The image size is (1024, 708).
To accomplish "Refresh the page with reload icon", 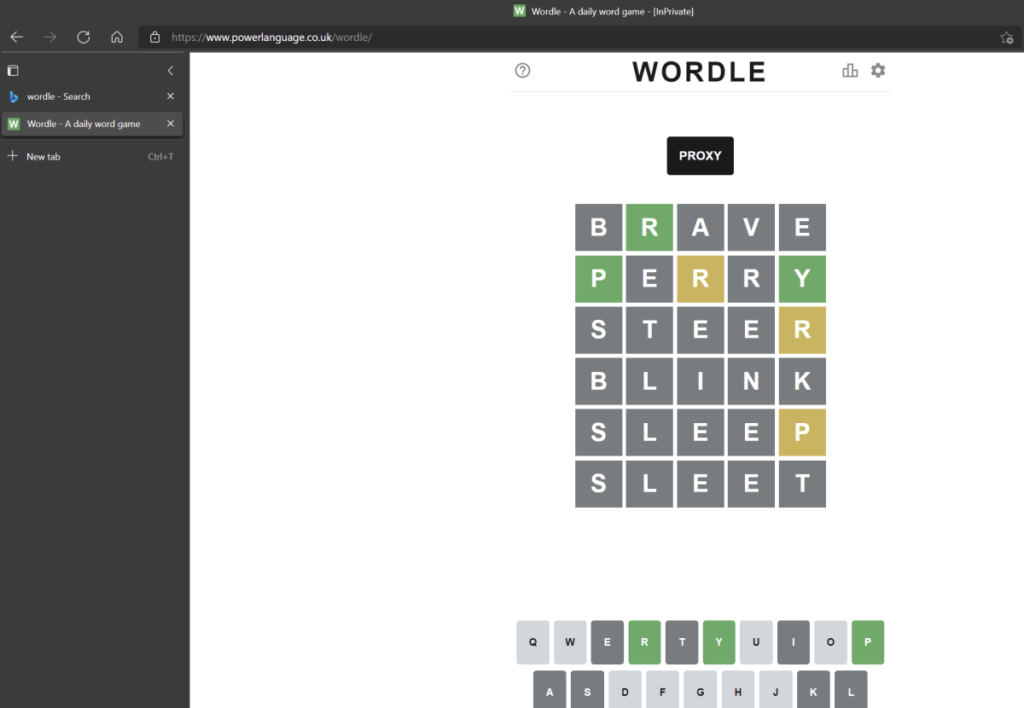I will (84, 37).
